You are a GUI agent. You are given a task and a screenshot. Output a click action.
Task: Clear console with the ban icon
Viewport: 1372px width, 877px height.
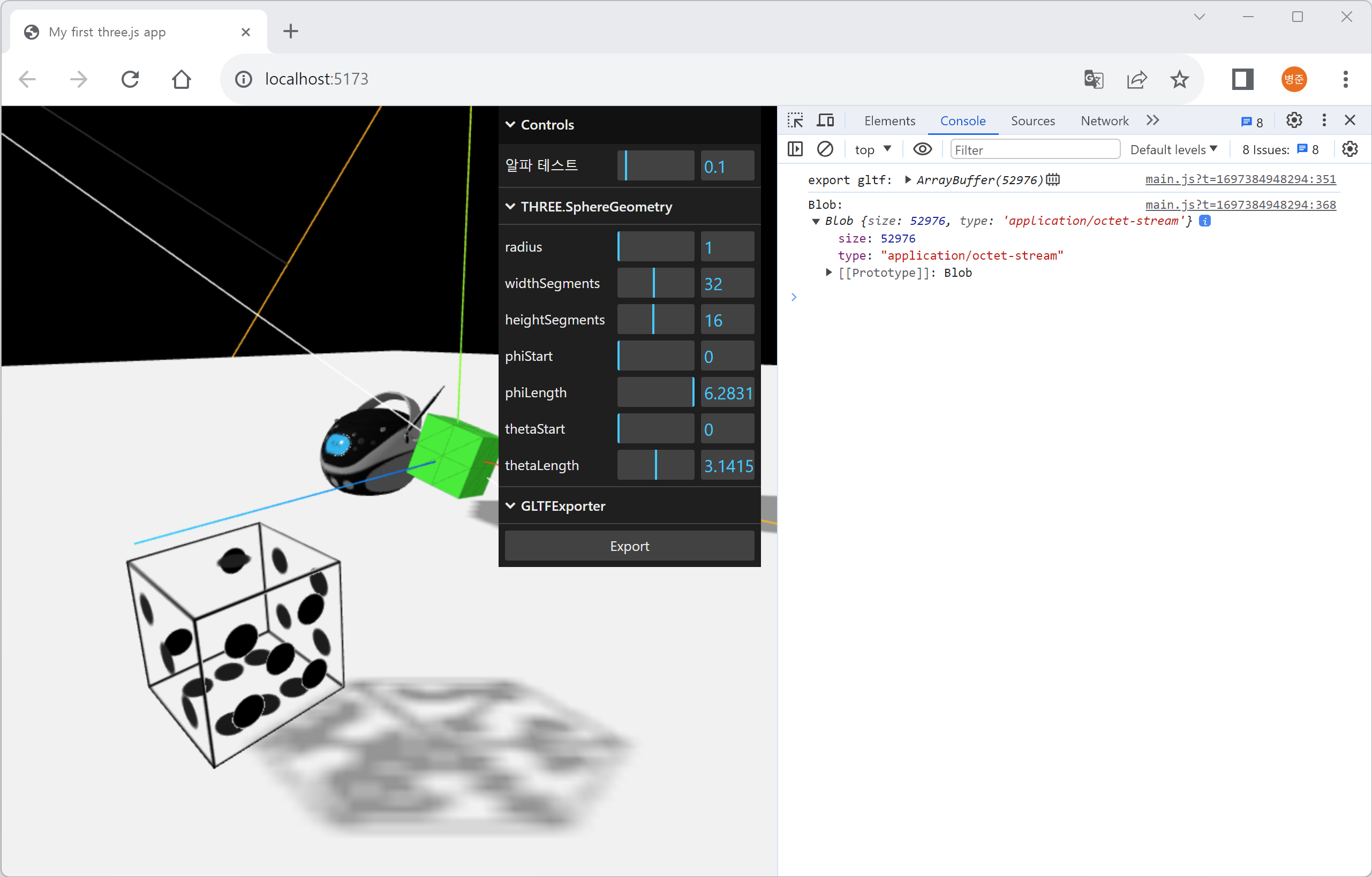coord(825,150)
